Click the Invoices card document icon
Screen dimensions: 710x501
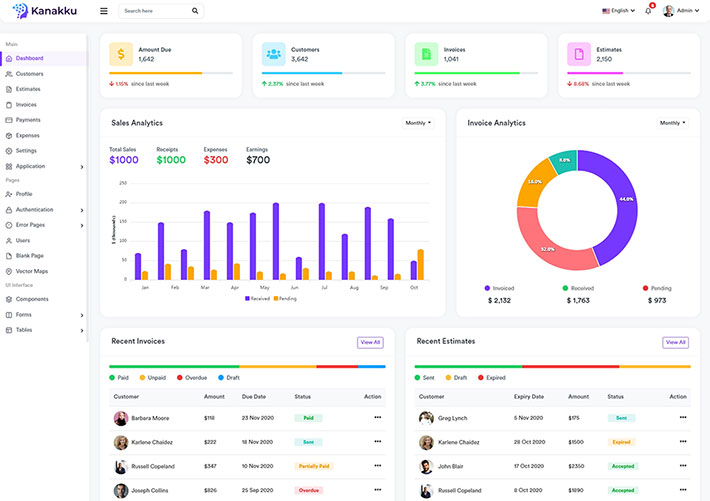coord(427,54)
